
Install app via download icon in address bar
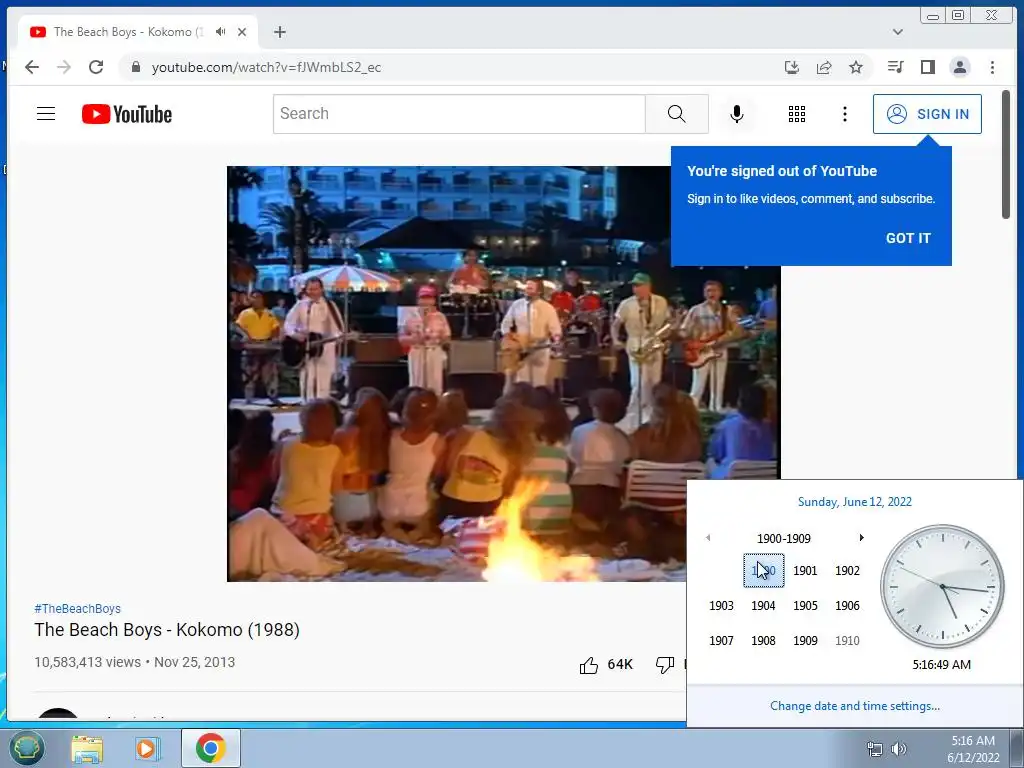point(792,67)
